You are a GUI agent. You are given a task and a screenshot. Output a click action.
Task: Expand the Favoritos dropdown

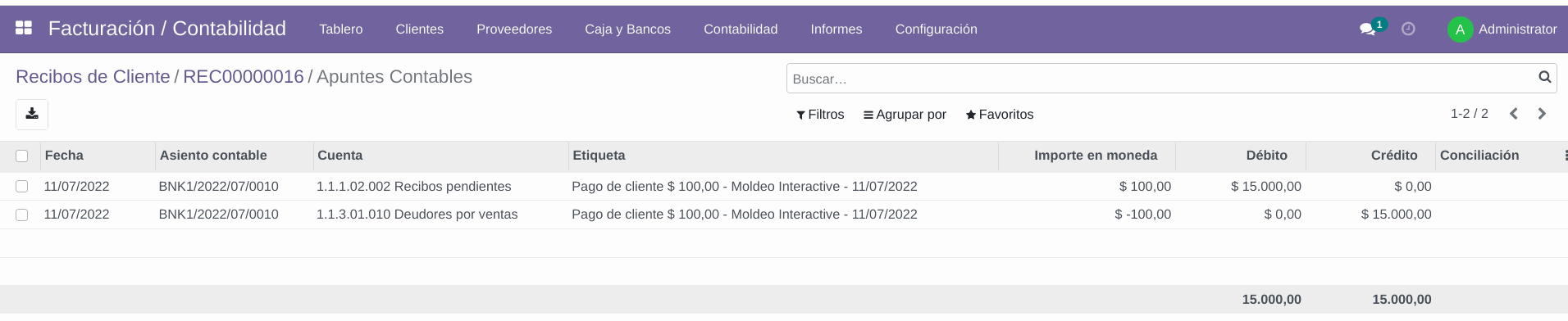click(1000, 115)
